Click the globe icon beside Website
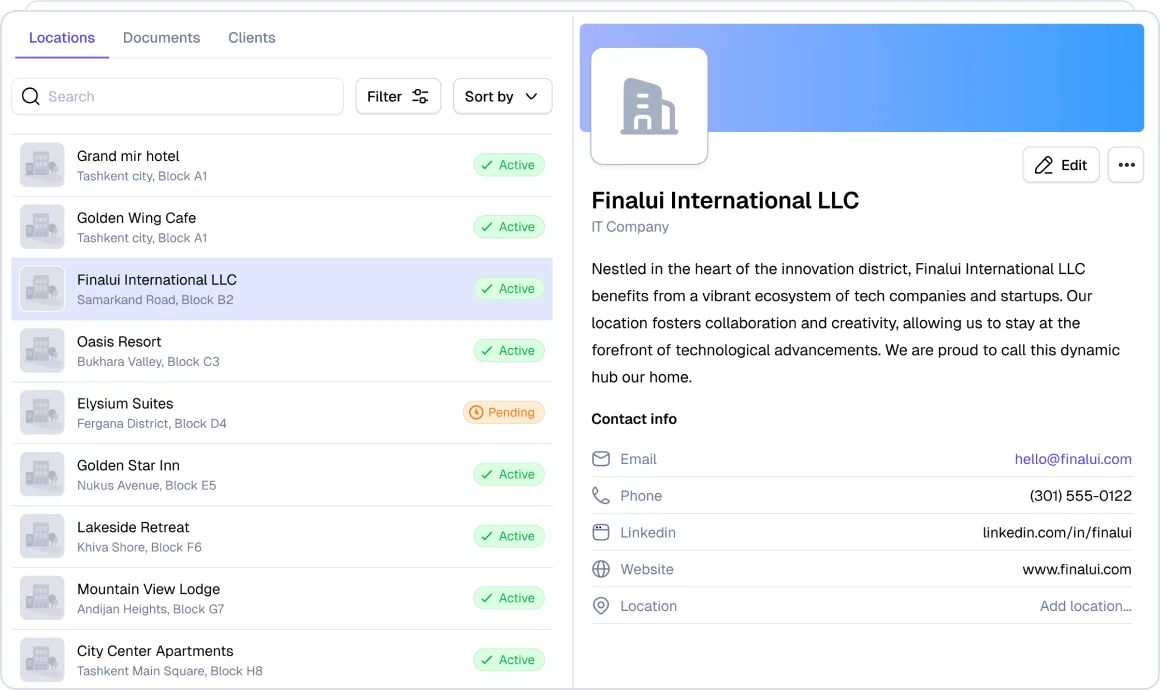The width and height of the screenshot is (1160, 690). 601,569
